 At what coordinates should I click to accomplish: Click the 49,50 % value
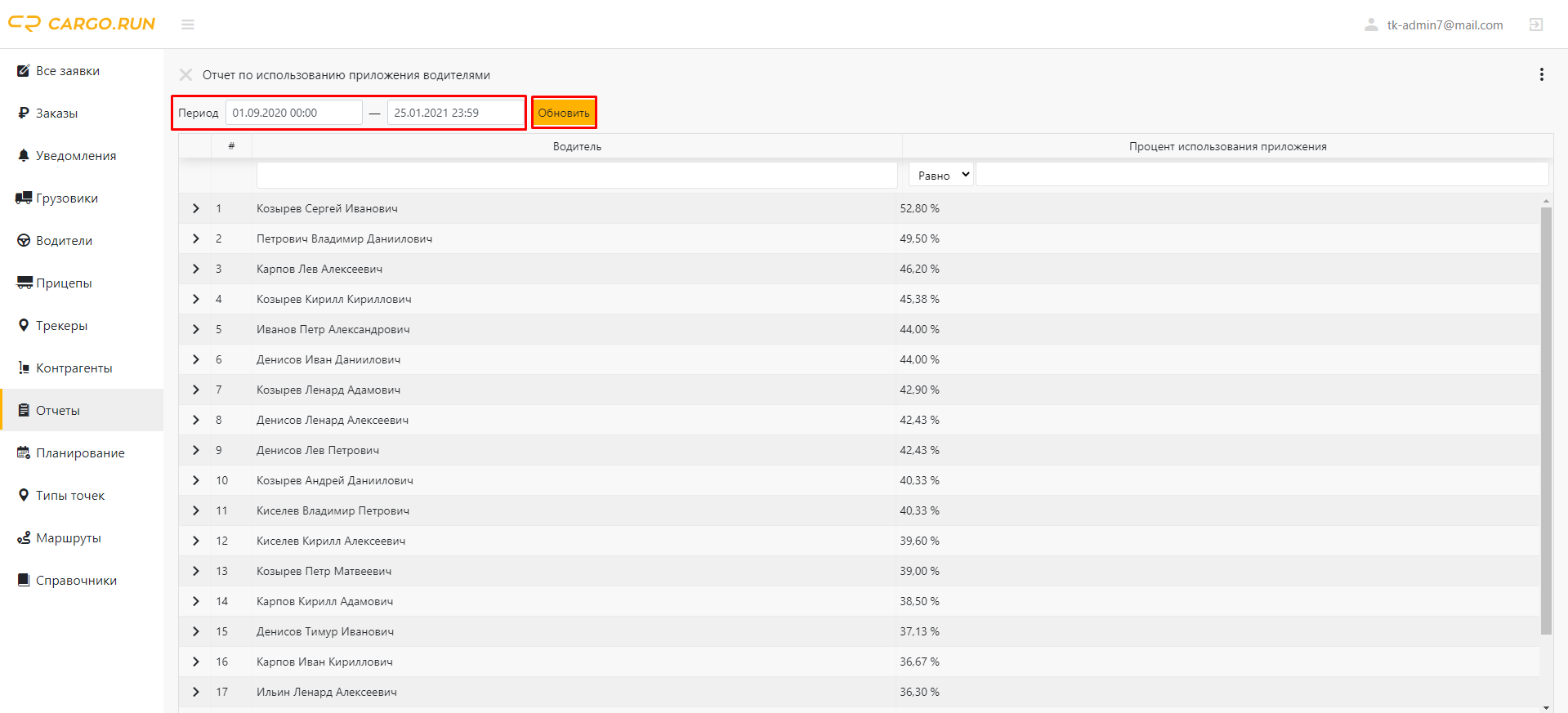coord(919,238)
